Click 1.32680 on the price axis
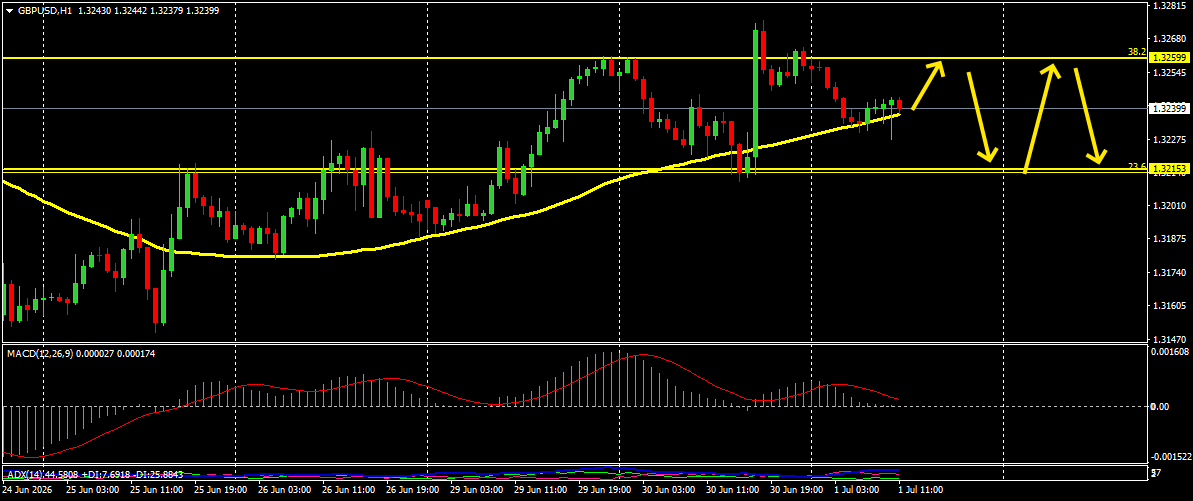This screenshot has height=501, width=1193. 1169,39
